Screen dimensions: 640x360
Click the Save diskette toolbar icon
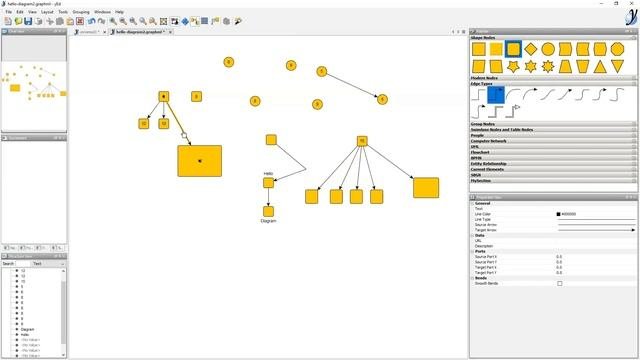click(x=28, y=21)
